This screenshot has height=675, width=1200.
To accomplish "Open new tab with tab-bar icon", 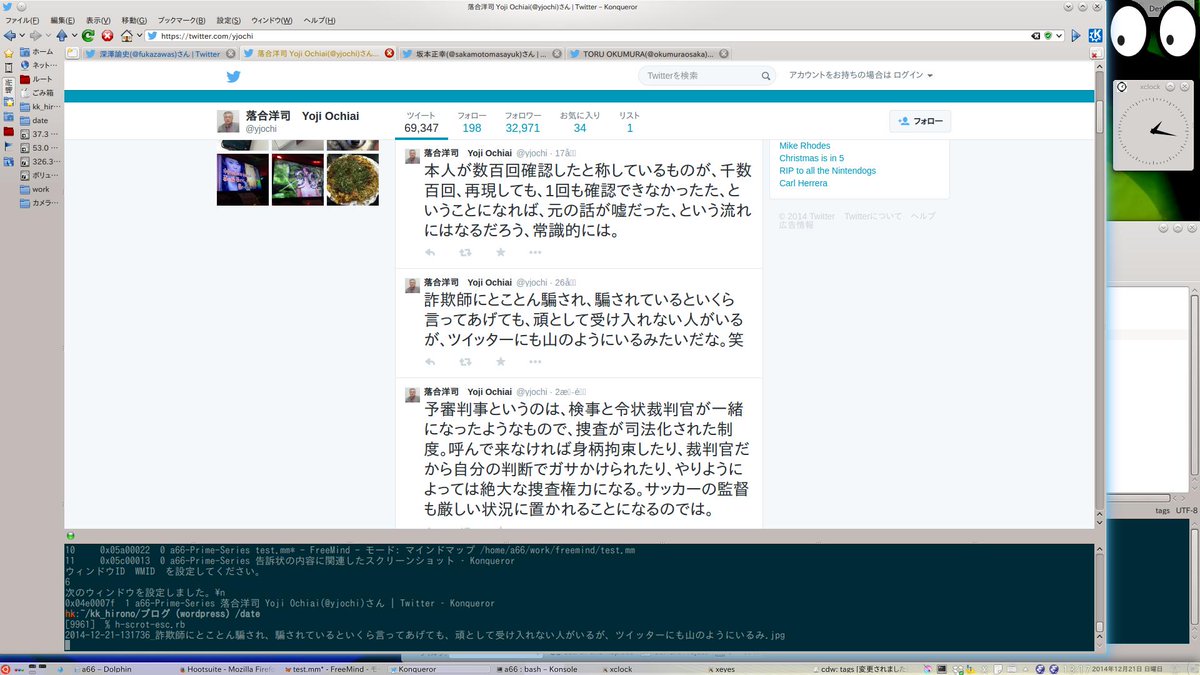I will 70,53.
